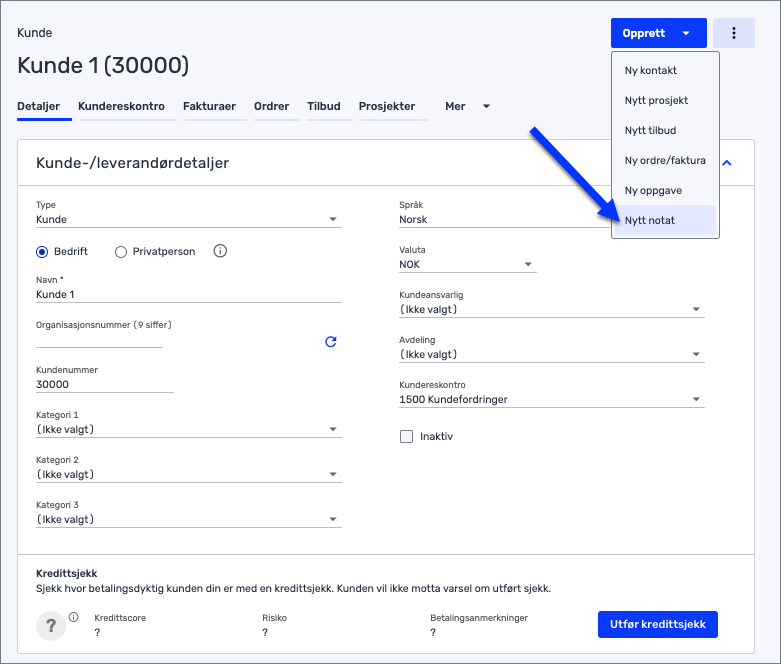Choose Ny kontakt from the menu
Image resolution: width=781 pixels, height=664 pixels.
[x=665, y=70]
